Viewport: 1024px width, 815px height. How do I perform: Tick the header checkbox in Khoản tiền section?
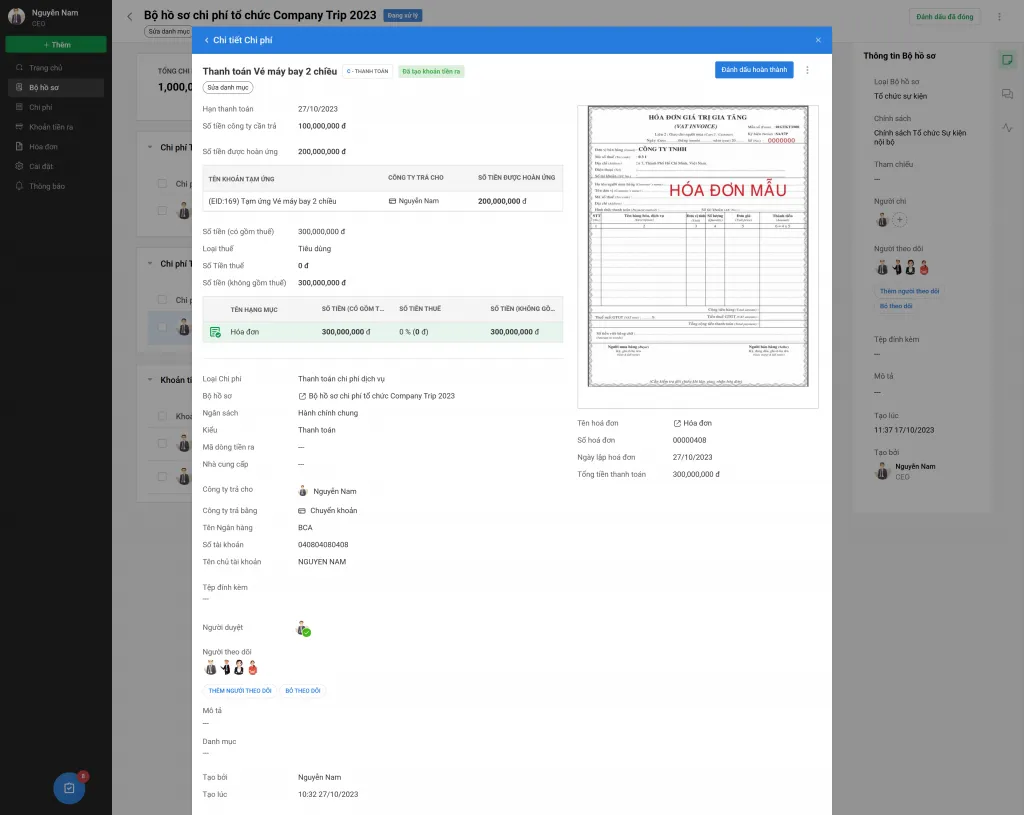click(x=162, y=416)
